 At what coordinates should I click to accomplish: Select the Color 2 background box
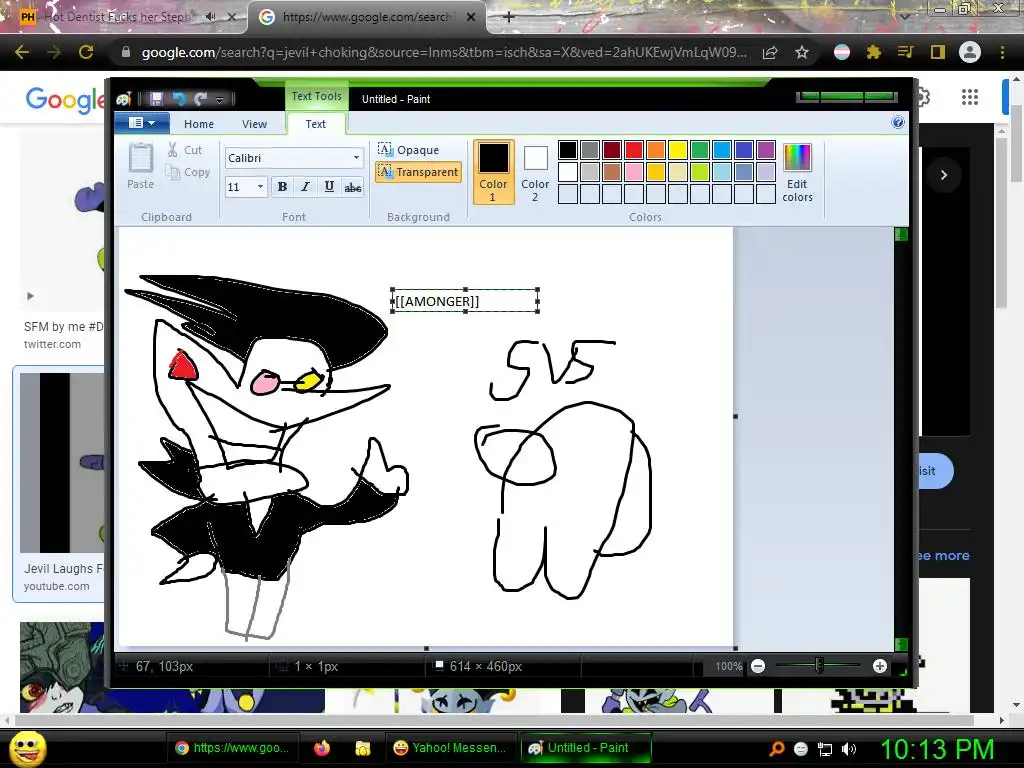[535, 172]
